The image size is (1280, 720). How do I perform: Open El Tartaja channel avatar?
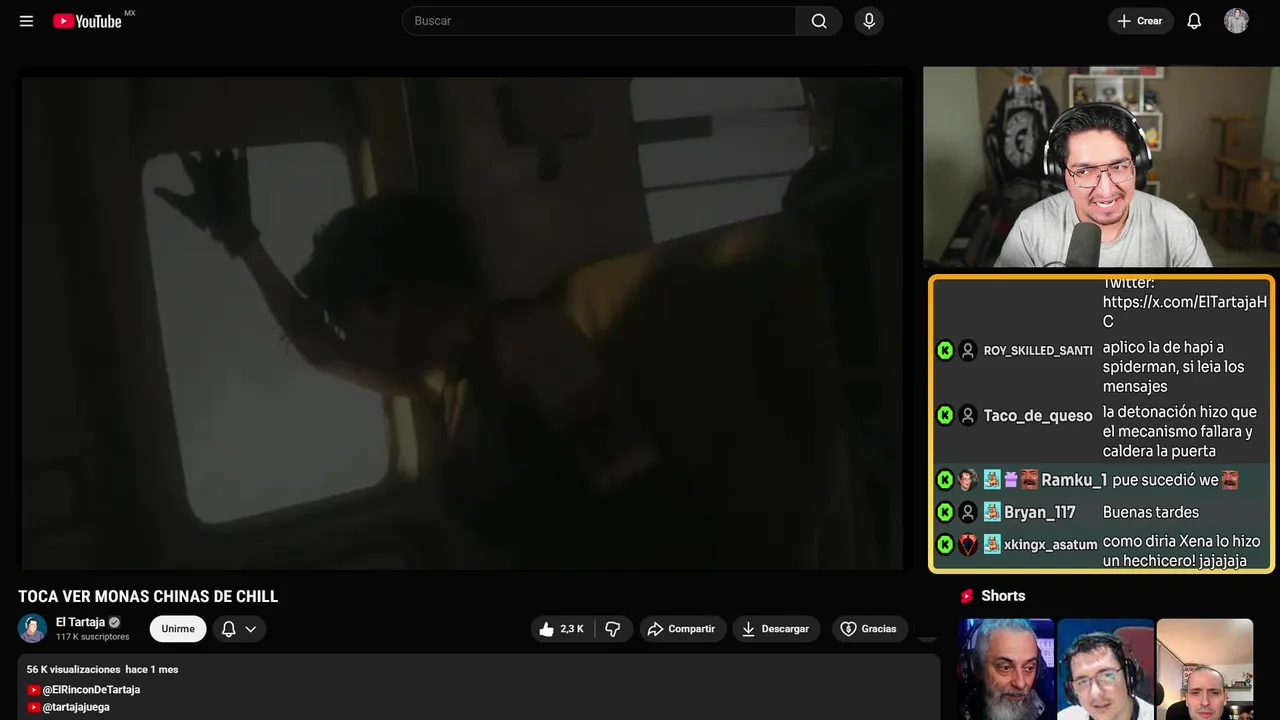pos(33,628)
